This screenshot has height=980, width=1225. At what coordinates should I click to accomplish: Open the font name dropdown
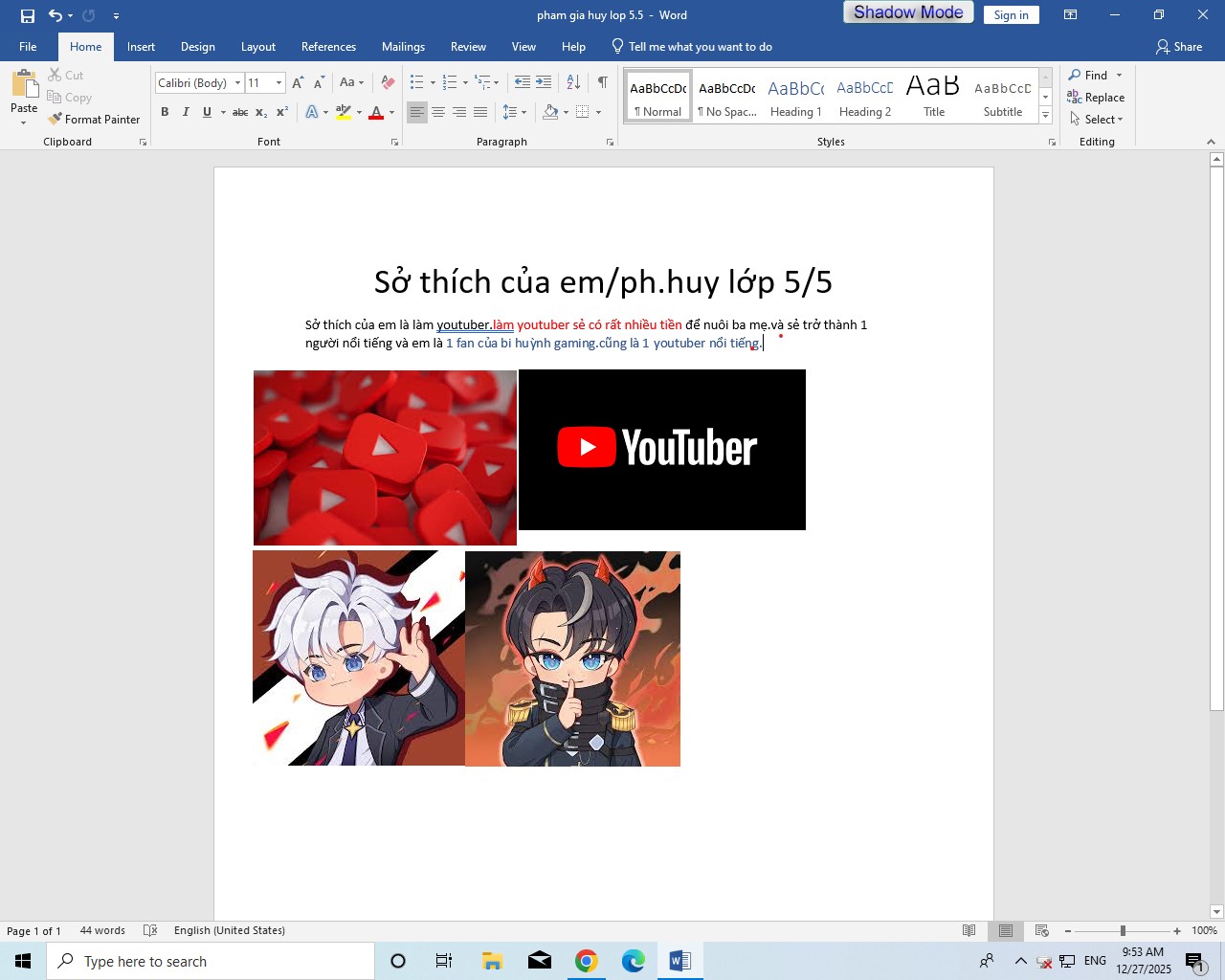[x=237, y=83]
